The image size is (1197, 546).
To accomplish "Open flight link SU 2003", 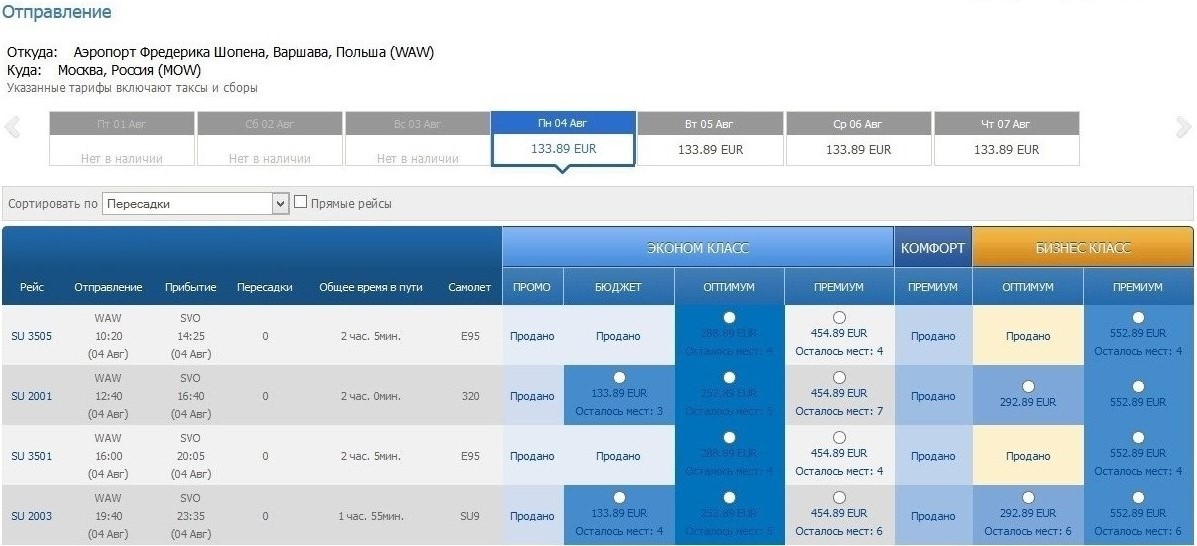I will click(31, 517).
